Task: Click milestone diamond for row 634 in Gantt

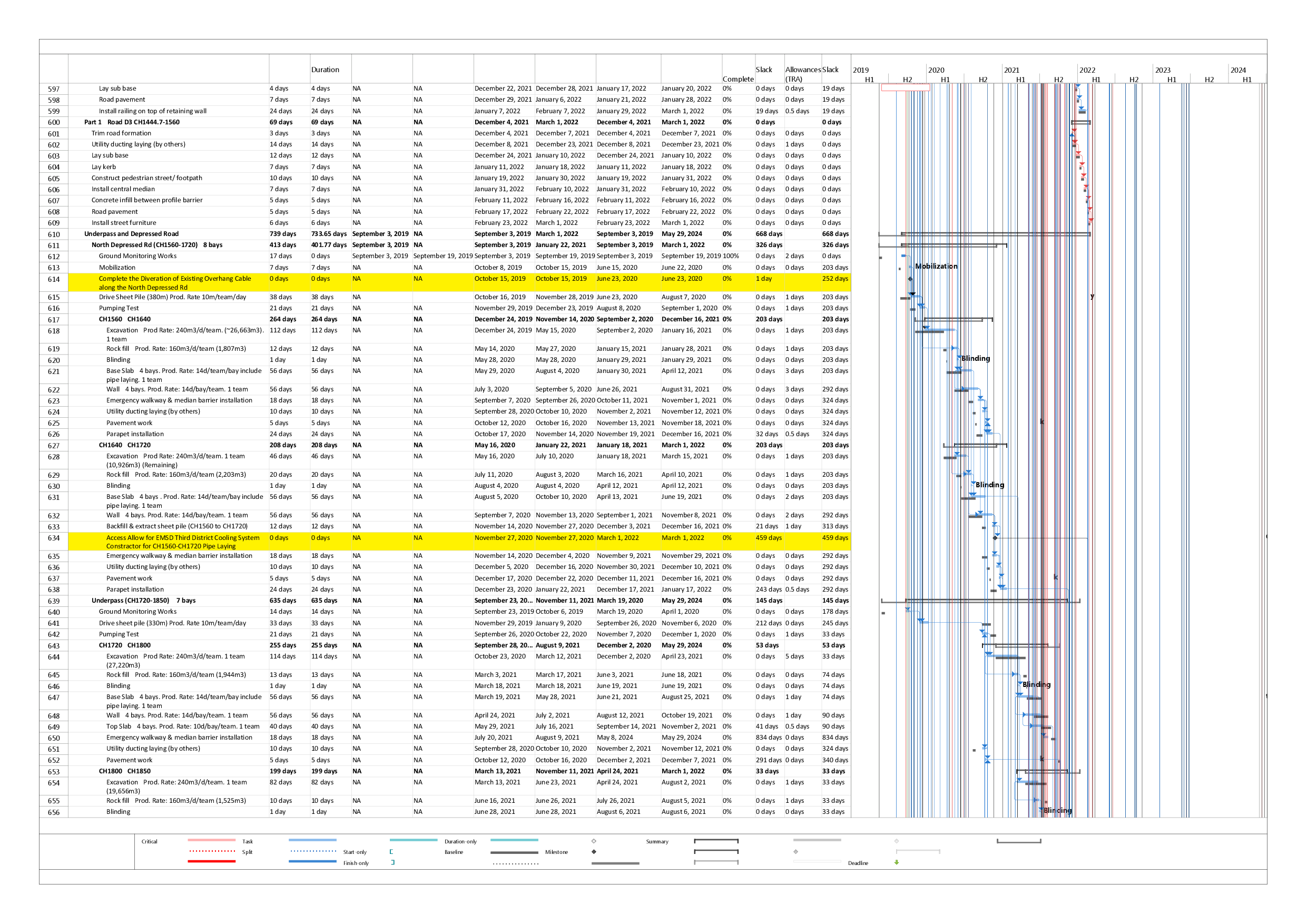Action: pyautogui.click(x=995, y=538)
